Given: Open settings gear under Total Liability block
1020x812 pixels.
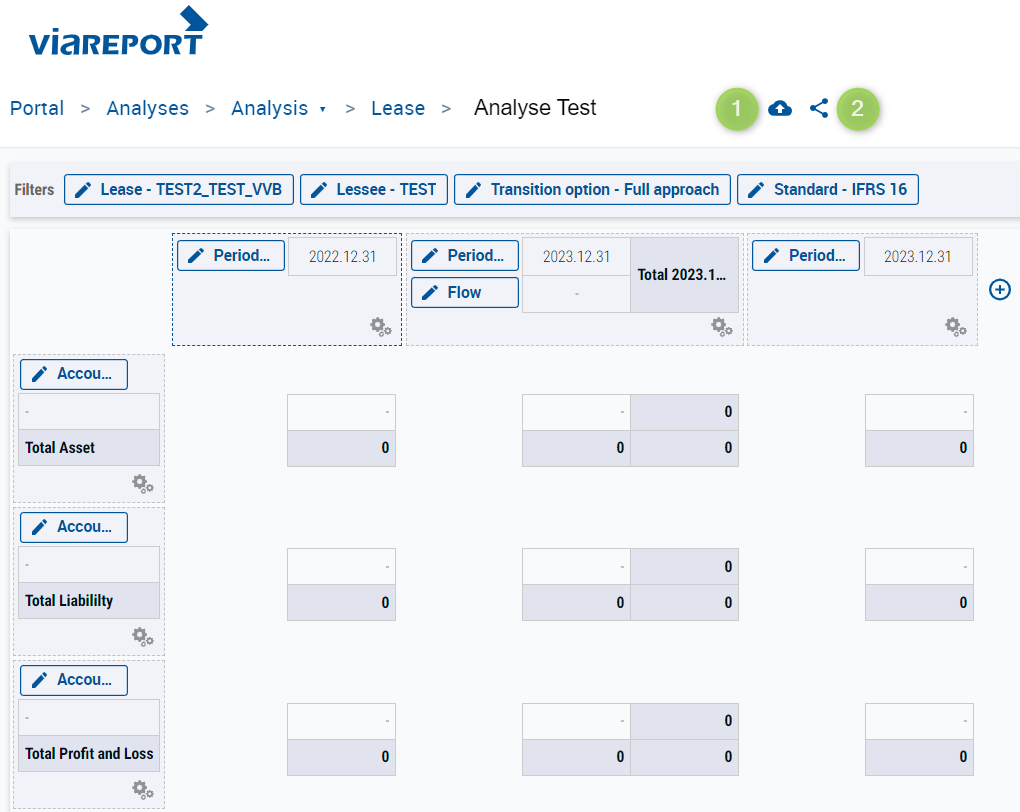Looking at the screenshot, I should coord(142,636).
